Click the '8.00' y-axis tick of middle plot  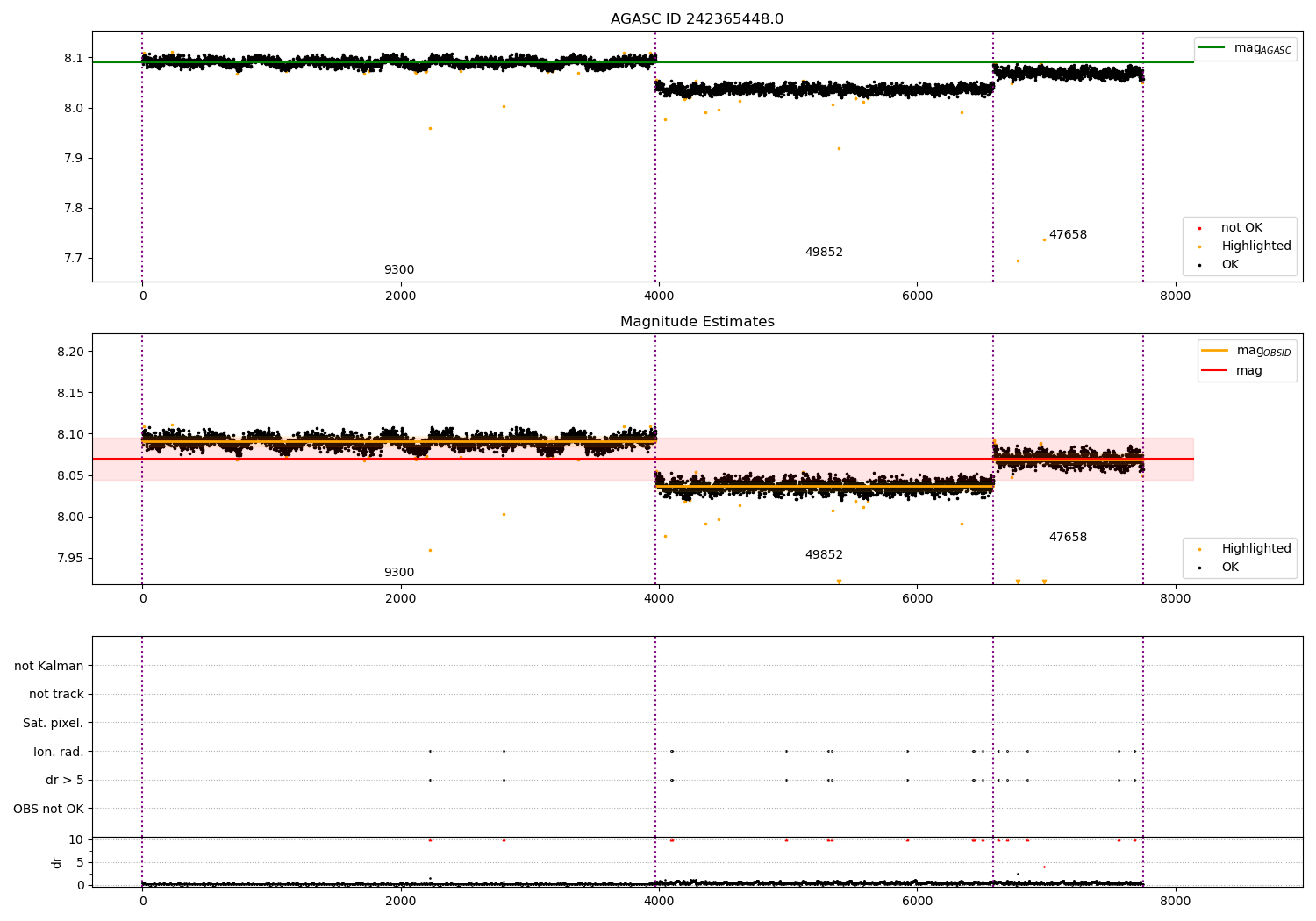point(70,517)
